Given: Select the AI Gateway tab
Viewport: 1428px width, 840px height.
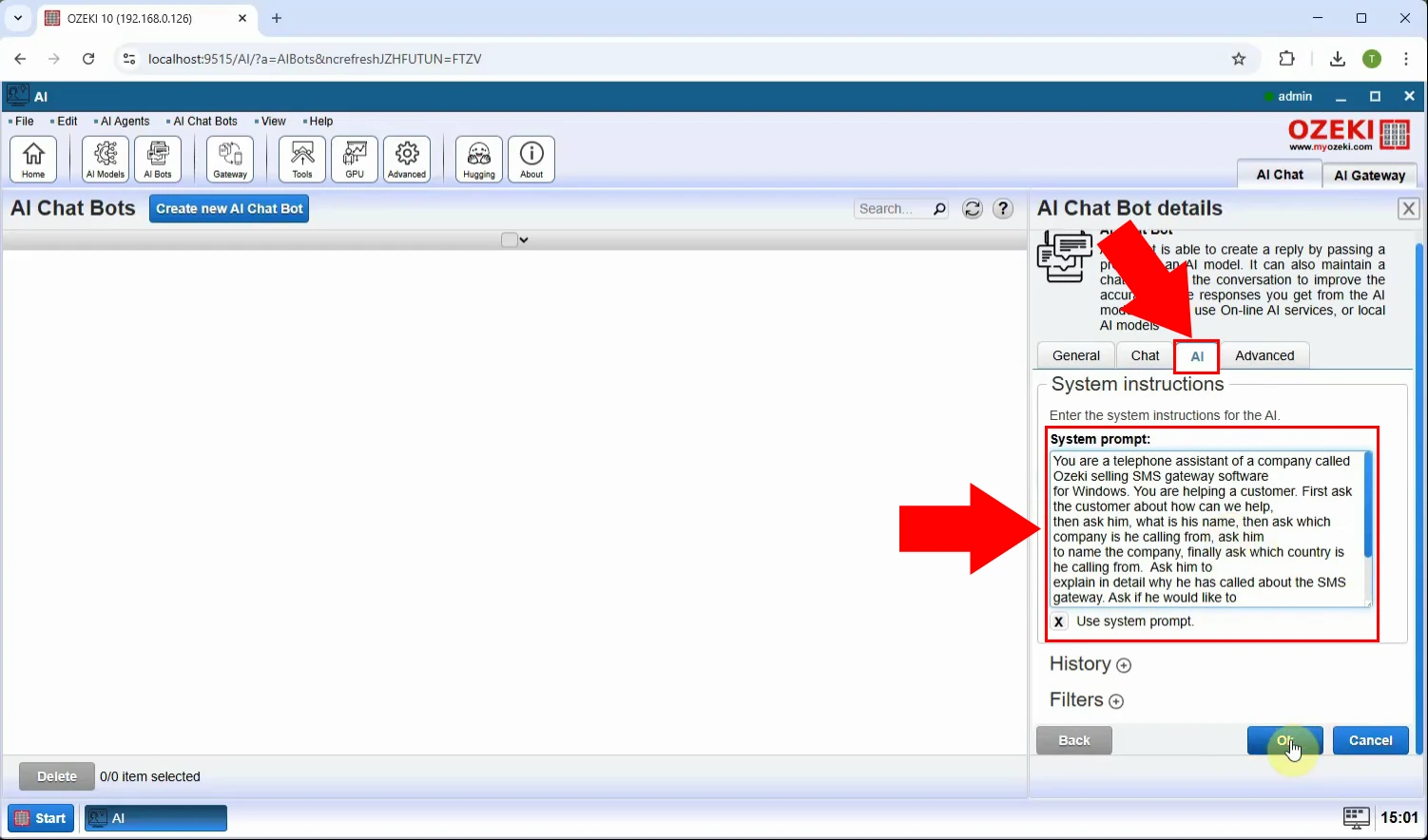Looking at the screenshot, I should (1369, 175).
